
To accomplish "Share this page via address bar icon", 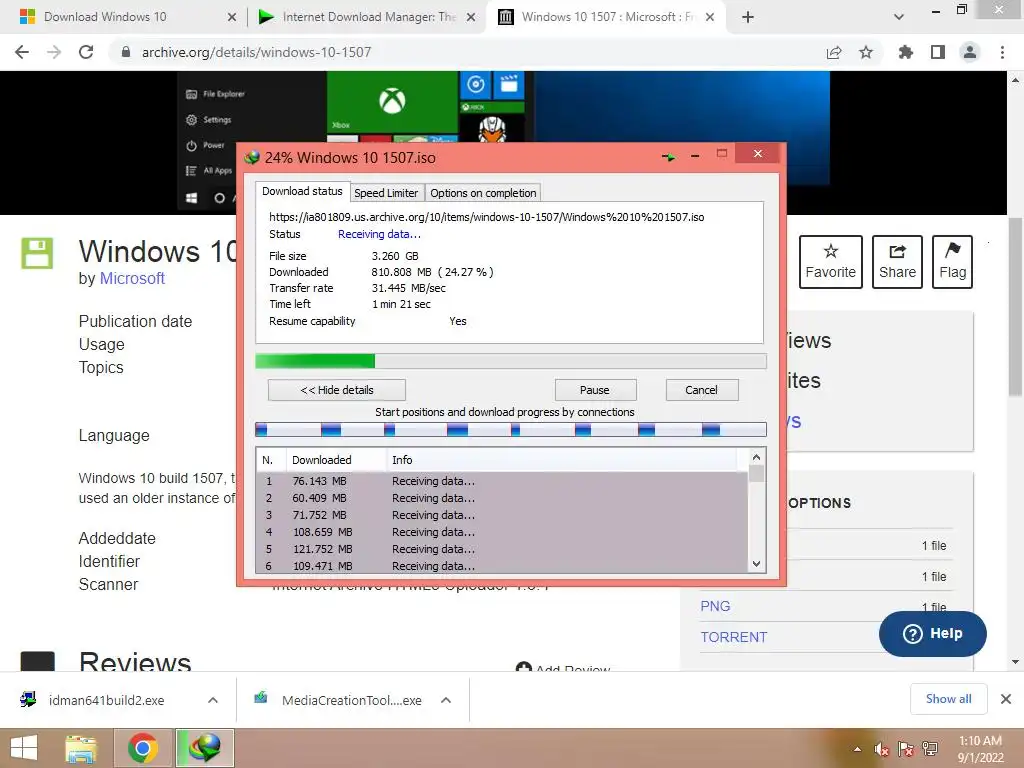I will click(834, 52).
